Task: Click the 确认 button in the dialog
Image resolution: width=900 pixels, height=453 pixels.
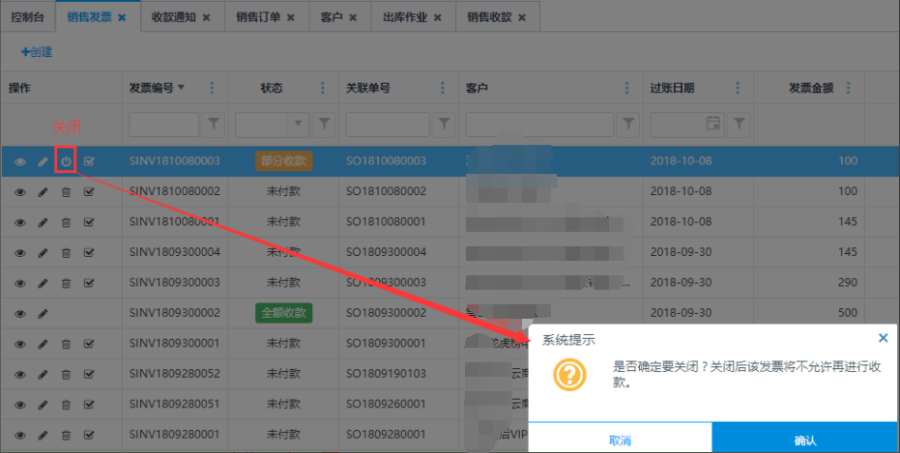Action: point(805,439)
